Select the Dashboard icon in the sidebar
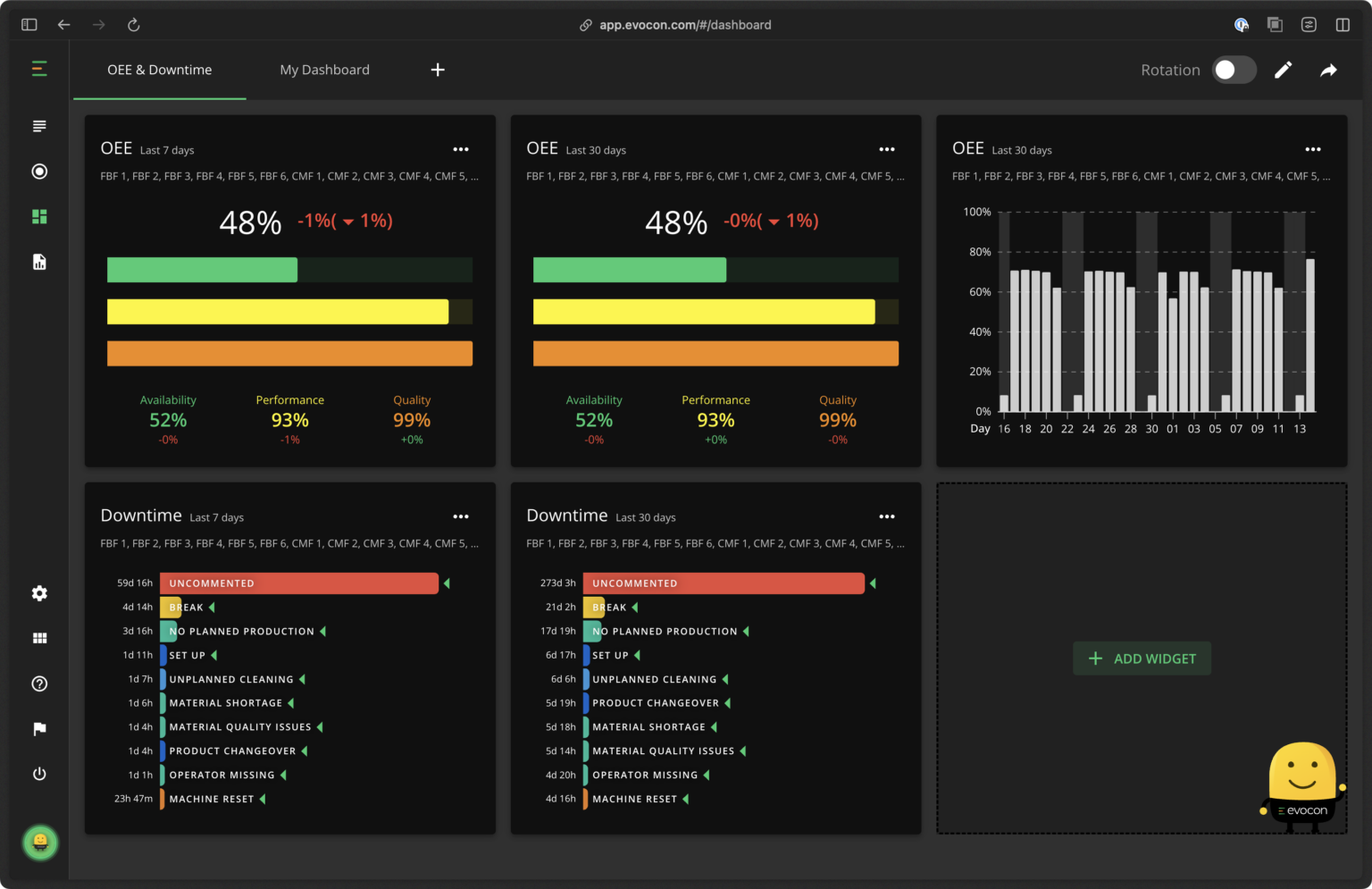This screenshot has width=1372, height=889. click(x=39, y=216)
